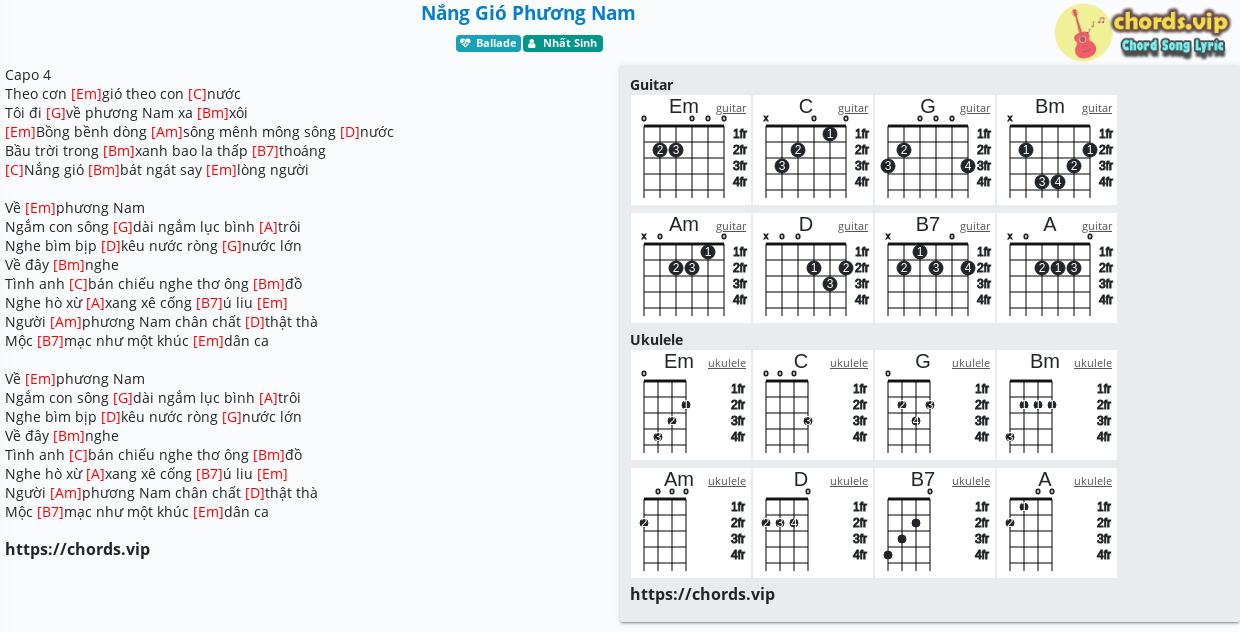View the B7 guitar chord diagram
The image size is (1240, 632).
point(934,268)
